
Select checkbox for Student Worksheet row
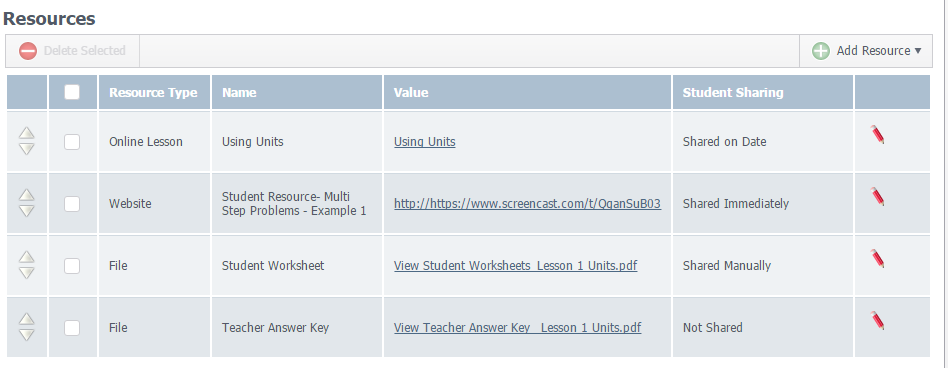coord(72,266)
